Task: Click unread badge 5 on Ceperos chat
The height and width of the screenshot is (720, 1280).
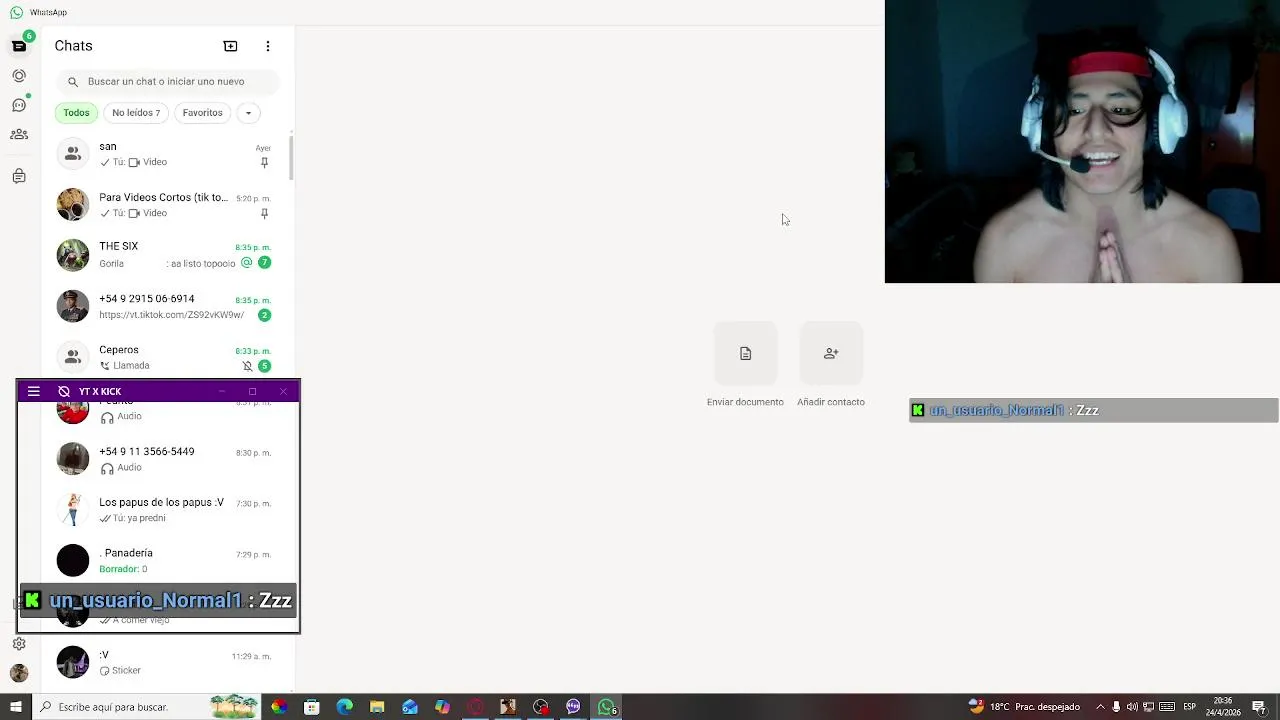Action: pyautogui.click(x=264, y=366)
